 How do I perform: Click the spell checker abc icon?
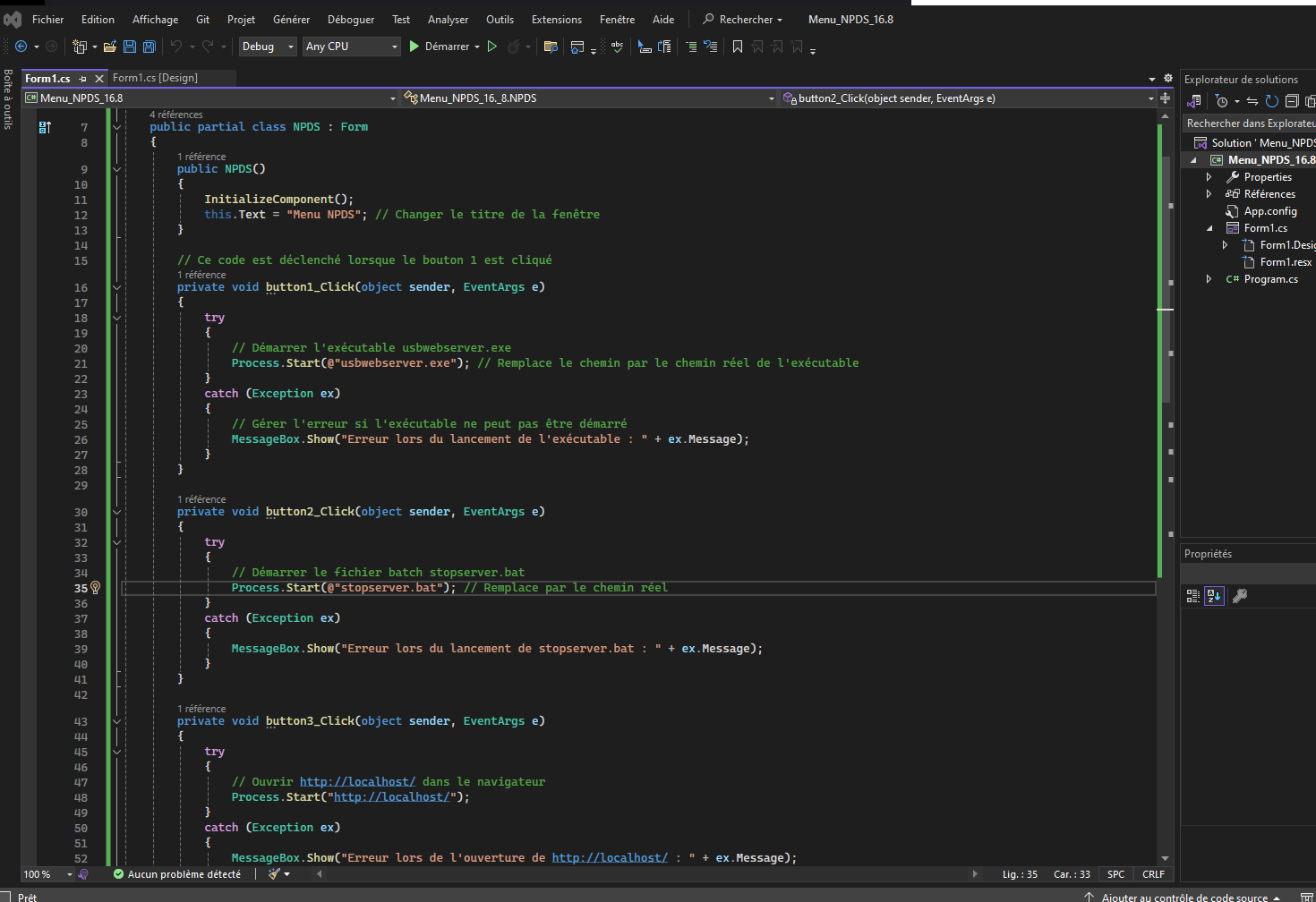pyautogui.click(x=617, y=47)
